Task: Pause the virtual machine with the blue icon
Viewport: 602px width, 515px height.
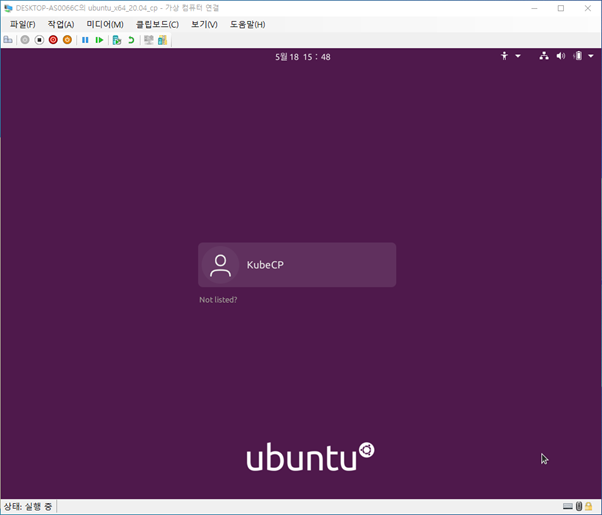Action: coord(85,40)
